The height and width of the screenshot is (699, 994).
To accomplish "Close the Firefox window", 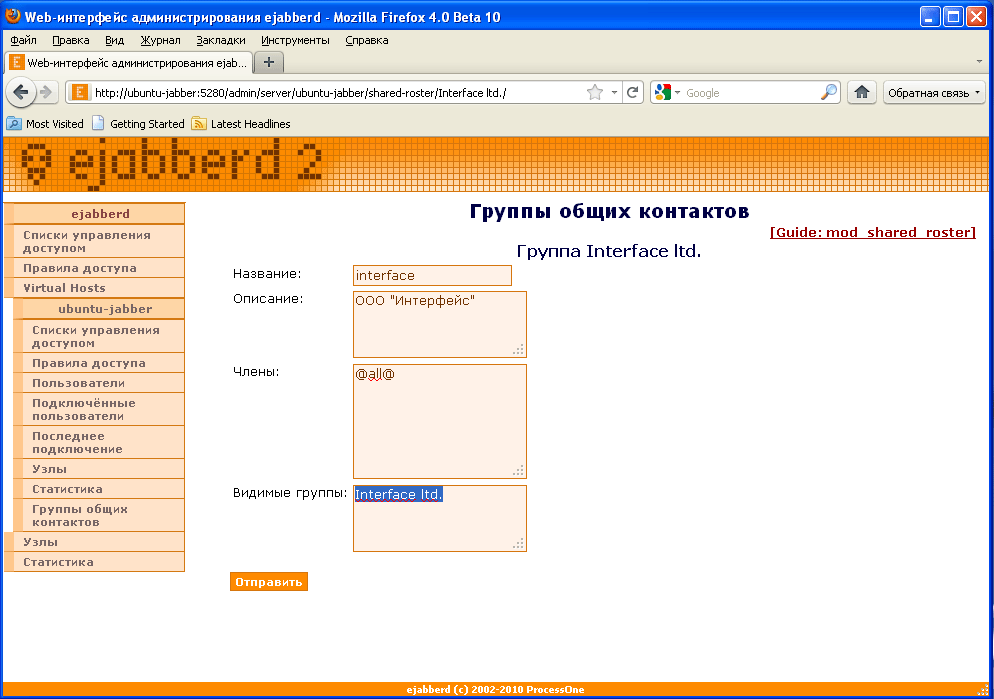I will (x=976, y=16).
